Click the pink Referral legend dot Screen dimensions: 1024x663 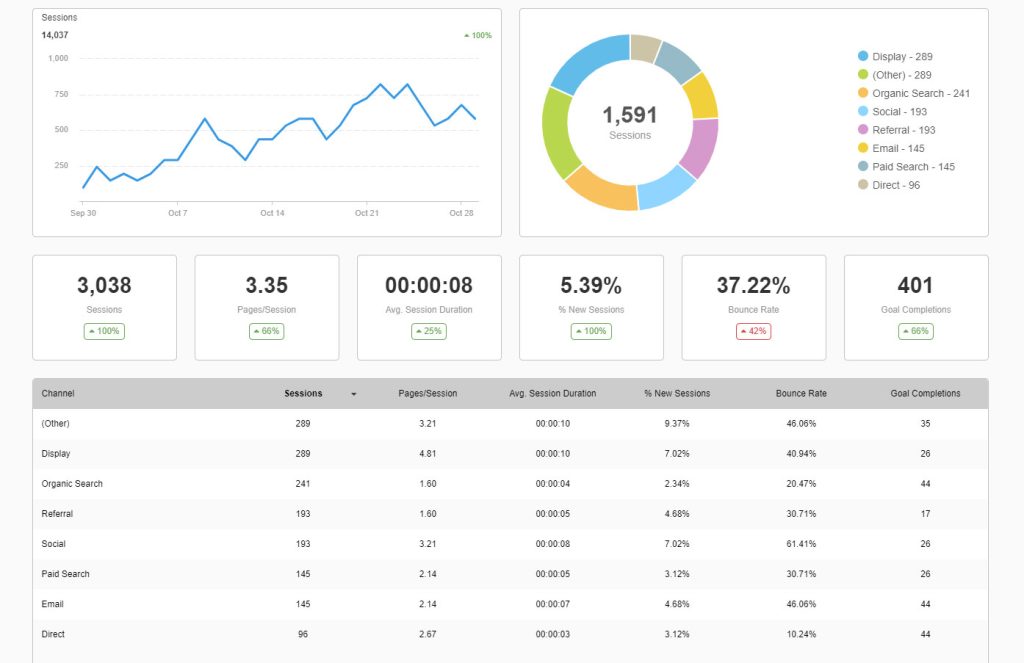coord(862,130)
